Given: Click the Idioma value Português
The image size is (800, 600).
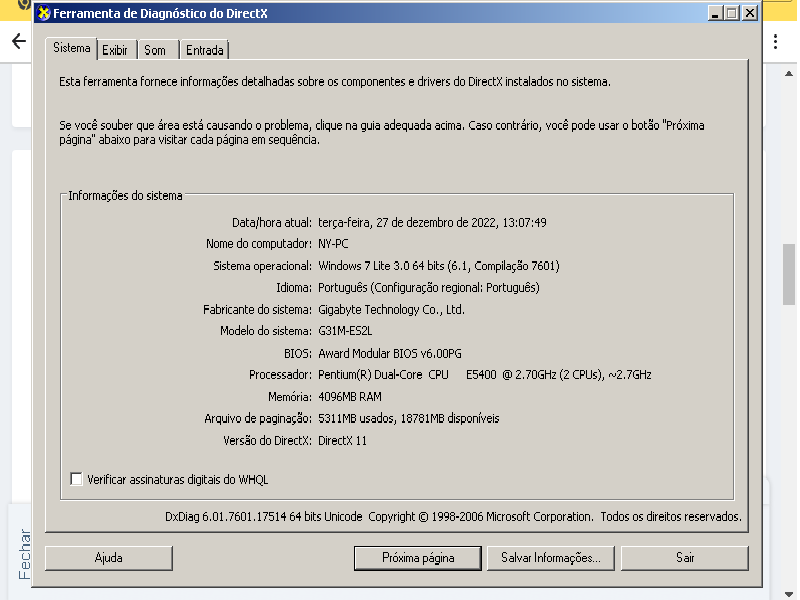Looking at the screenshot, I should pos(429,288).
